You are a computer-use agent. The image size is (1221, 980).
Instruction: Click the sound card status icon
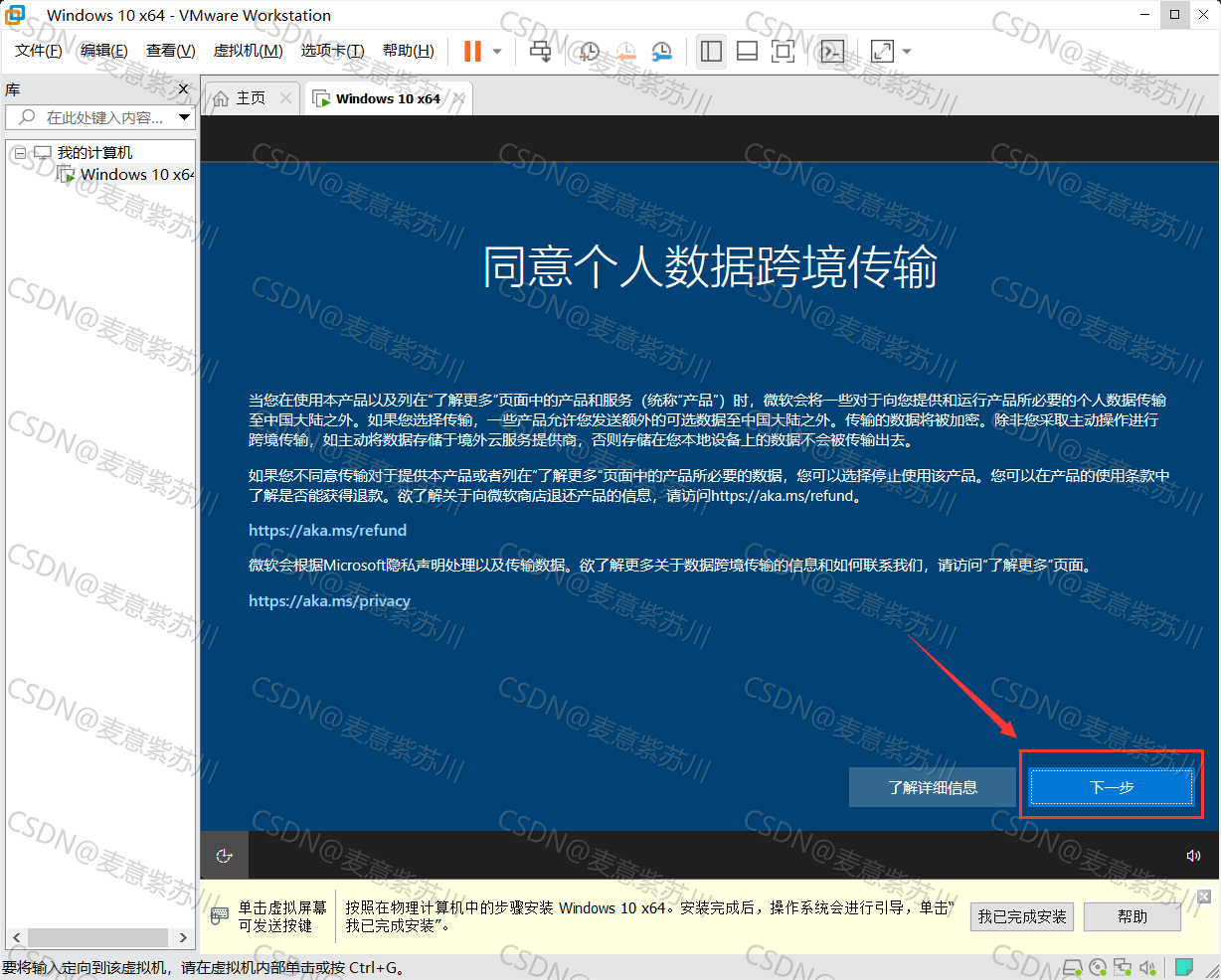pos(1147,967)
